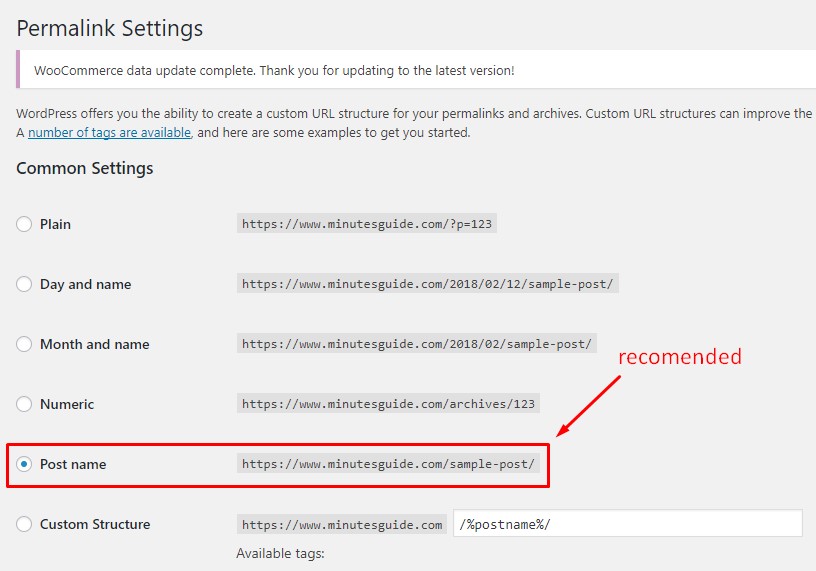Viewport: 816px width, 571px height.
Task: Select the Month and name radio button
Action: point(24,344)
